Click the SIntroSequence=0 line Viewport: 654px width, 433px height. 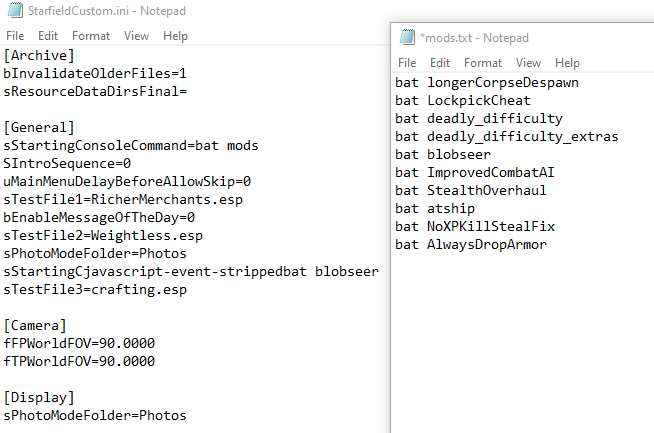coord(67,164)
